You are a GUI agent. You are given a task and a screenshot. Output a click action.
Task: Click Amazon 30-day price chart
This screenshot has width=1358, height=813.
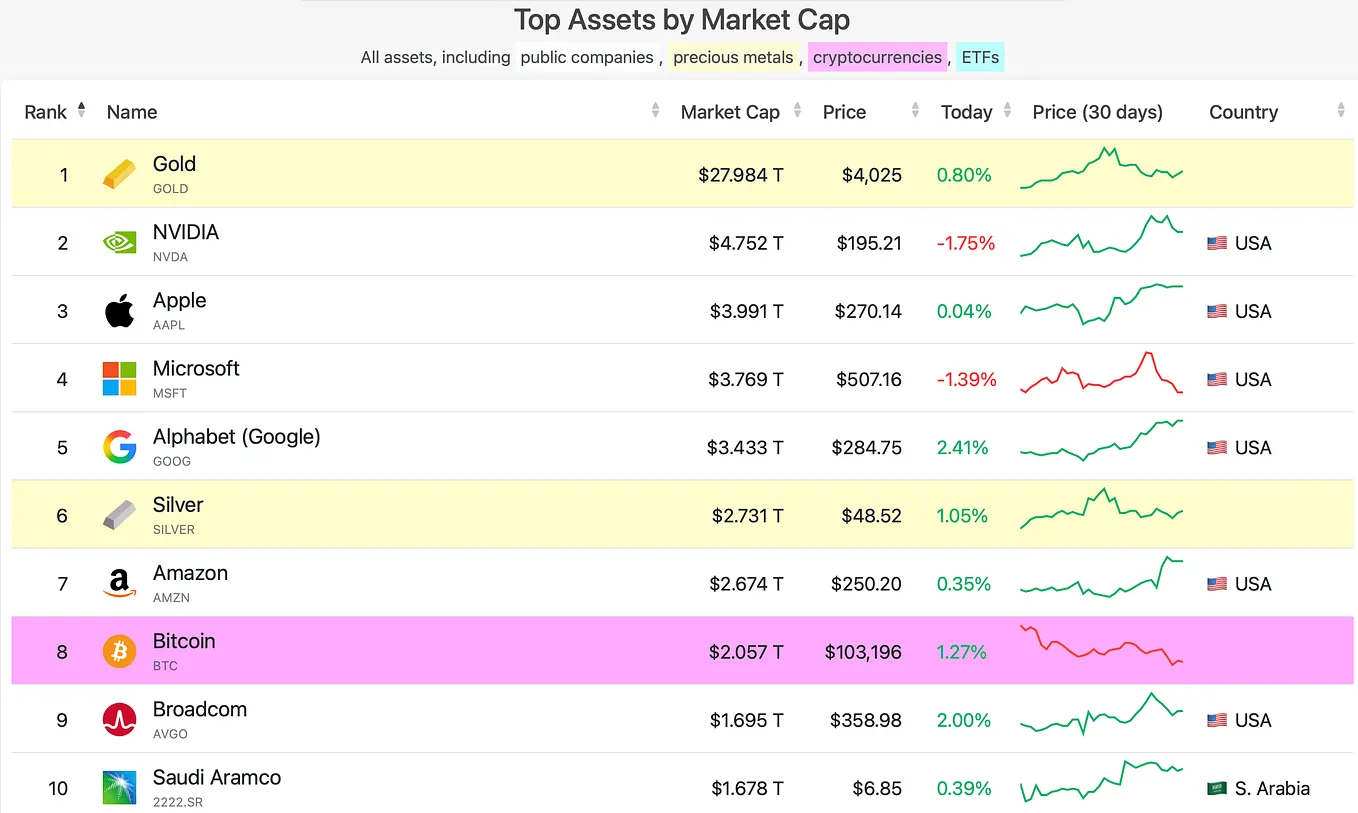1101,577
